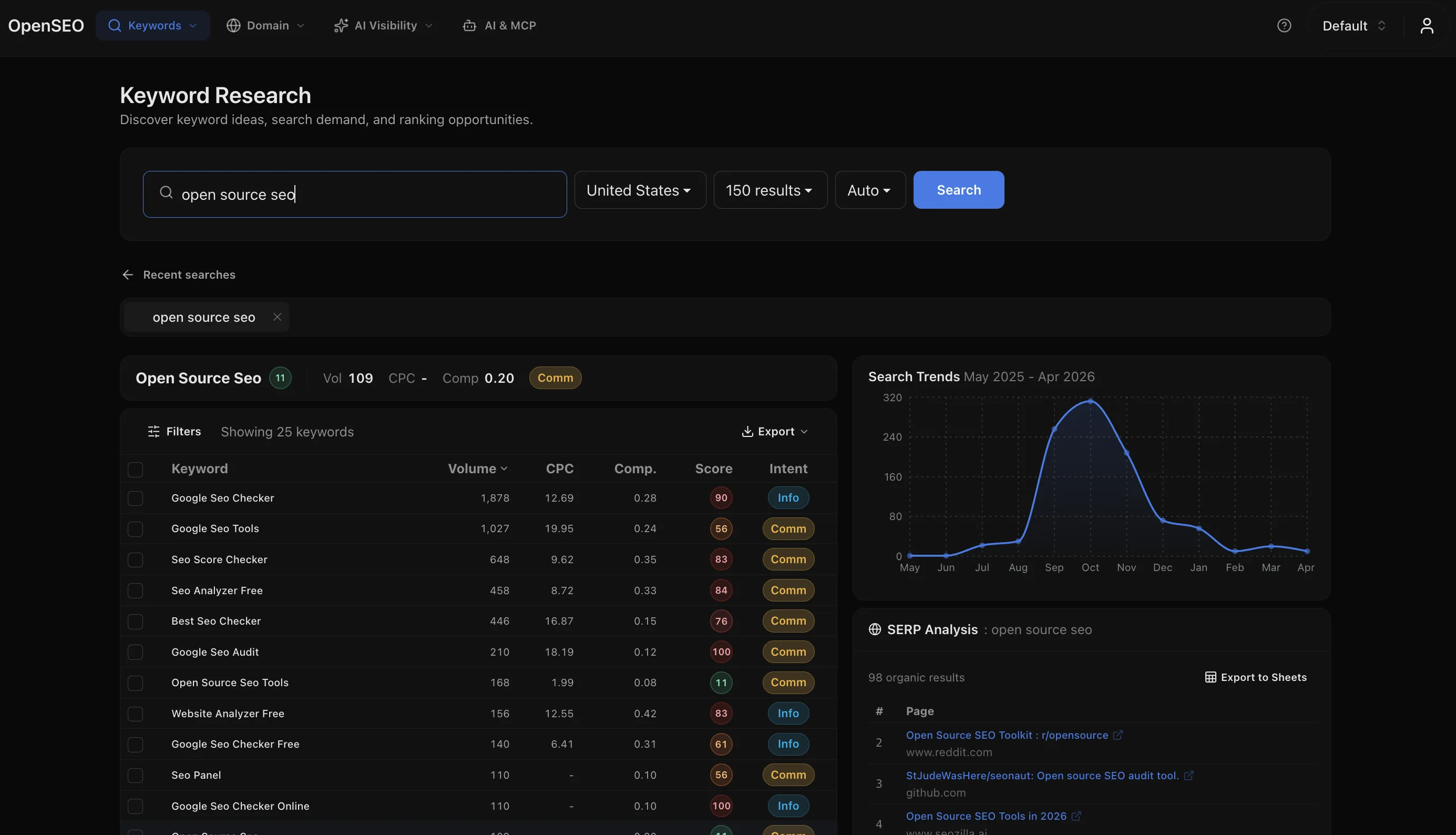This screenshot has width=1456, height=835.
Task: Sort by the Volume column header
Action: coord(477,469)
